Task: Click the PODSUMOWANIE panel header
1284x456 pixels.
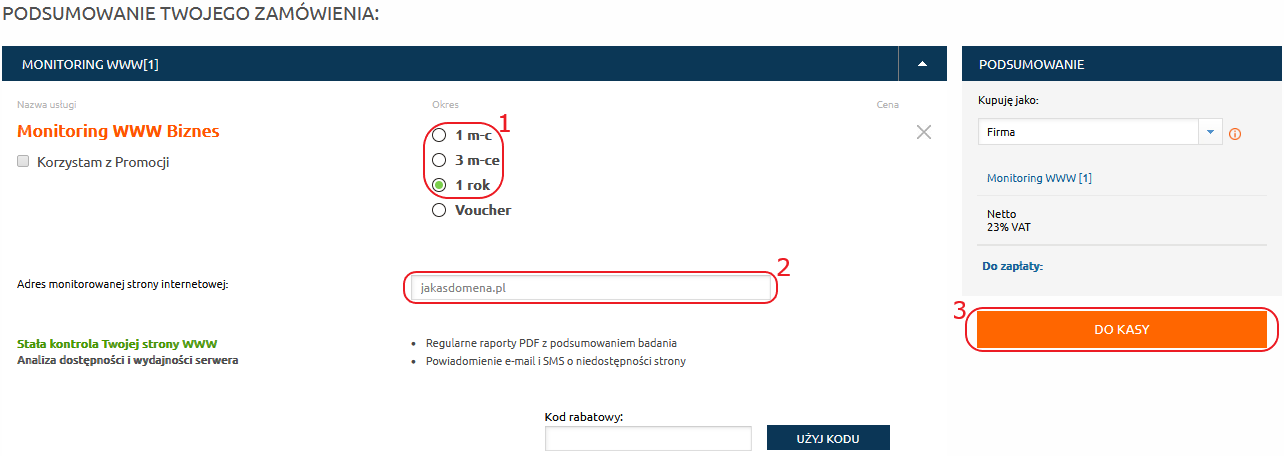Action: coord(1031,65)
